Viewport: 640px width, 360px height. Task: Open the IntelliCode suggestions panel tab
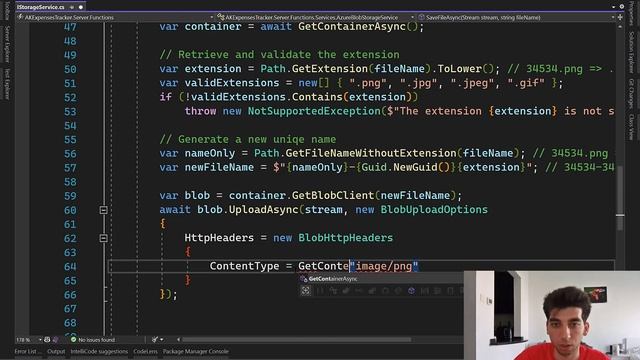pos(99,351)
